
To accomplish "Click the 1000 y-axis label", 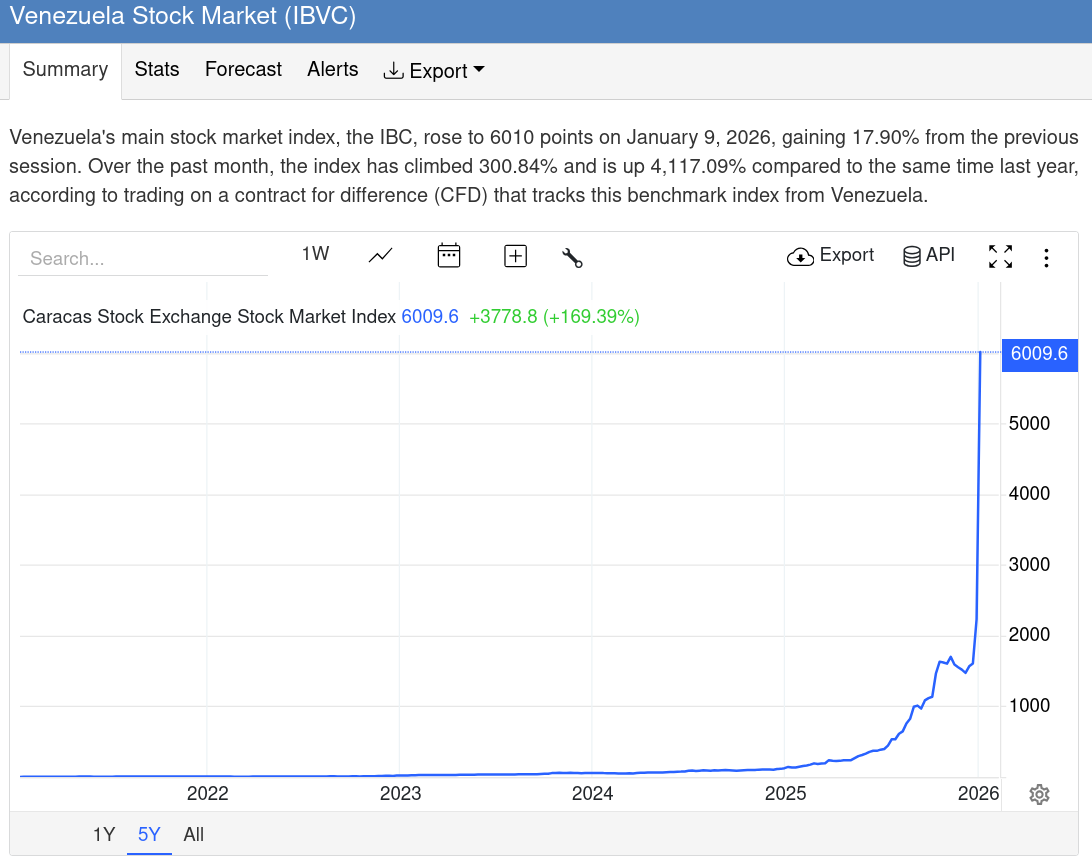I will tap(1029, 706).
